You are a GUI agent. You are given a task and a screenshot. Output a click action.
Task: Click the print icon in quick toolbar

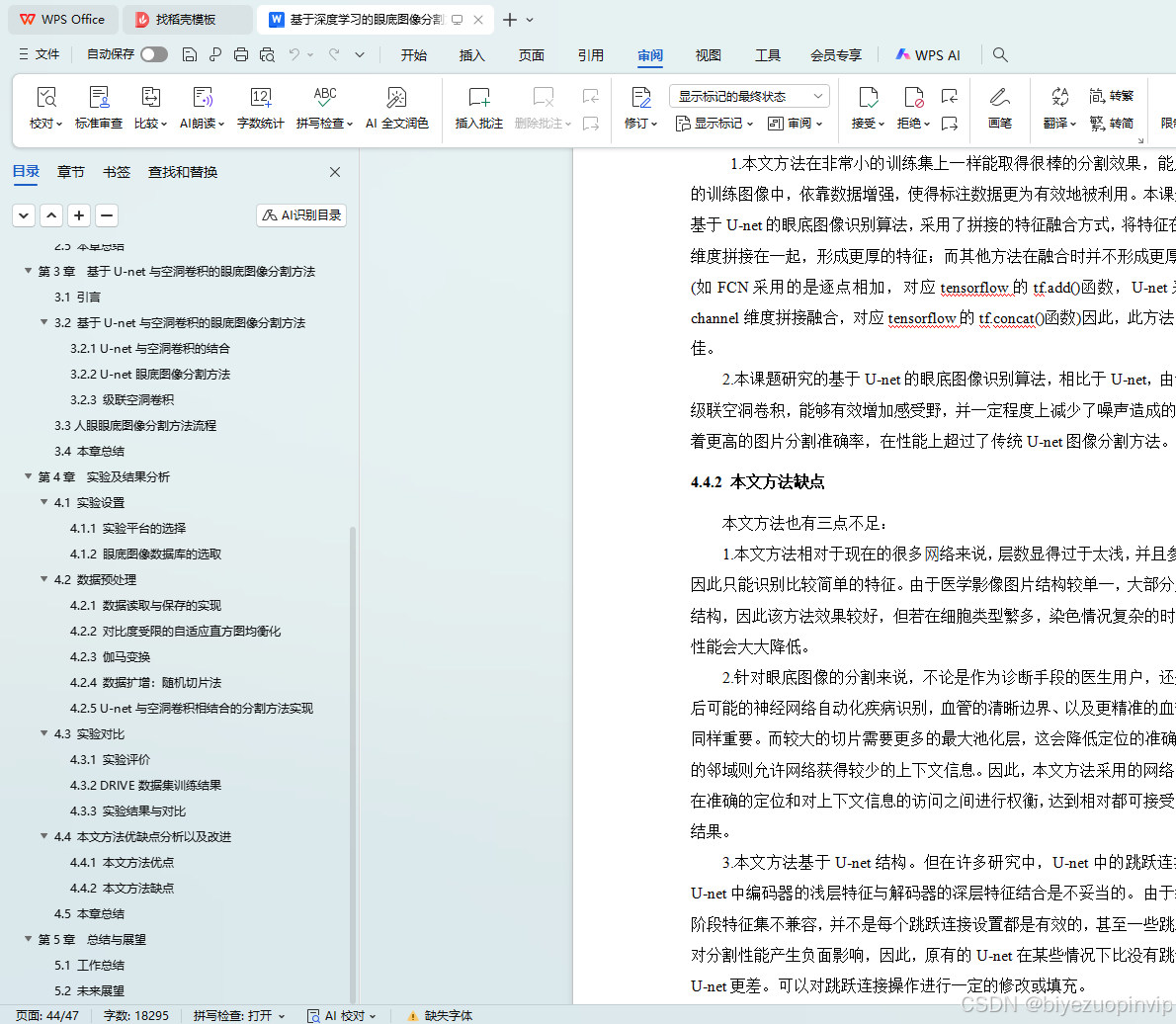click(241, 54)
